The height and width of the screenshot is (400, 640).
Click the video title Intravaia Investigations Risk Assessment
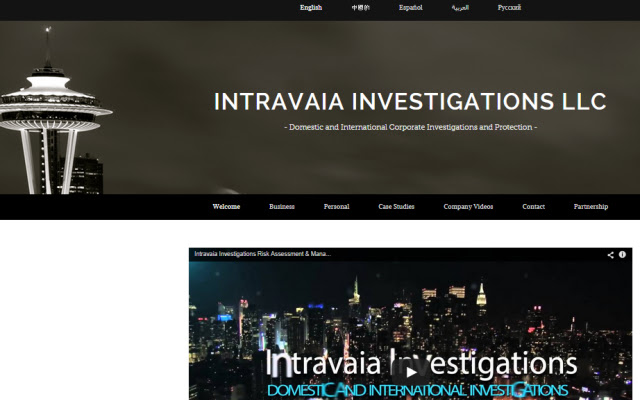pos(262,254)
